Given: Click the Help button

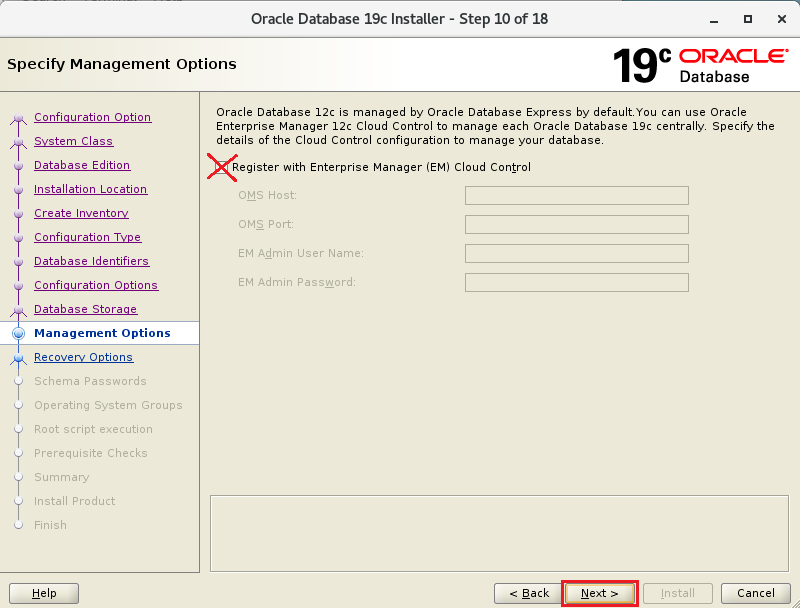Looking at the screenshot, I should tap(44, 593).
